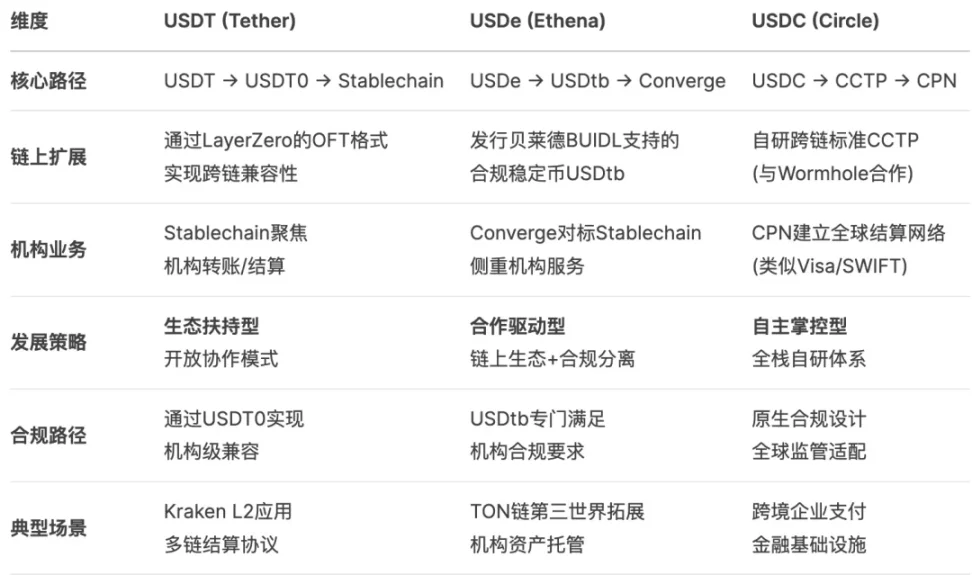The height and width of the screenshot is (575, 972).
Task: Click the USDe → USDtb → Converge text
Action: (x=597, y=81)
